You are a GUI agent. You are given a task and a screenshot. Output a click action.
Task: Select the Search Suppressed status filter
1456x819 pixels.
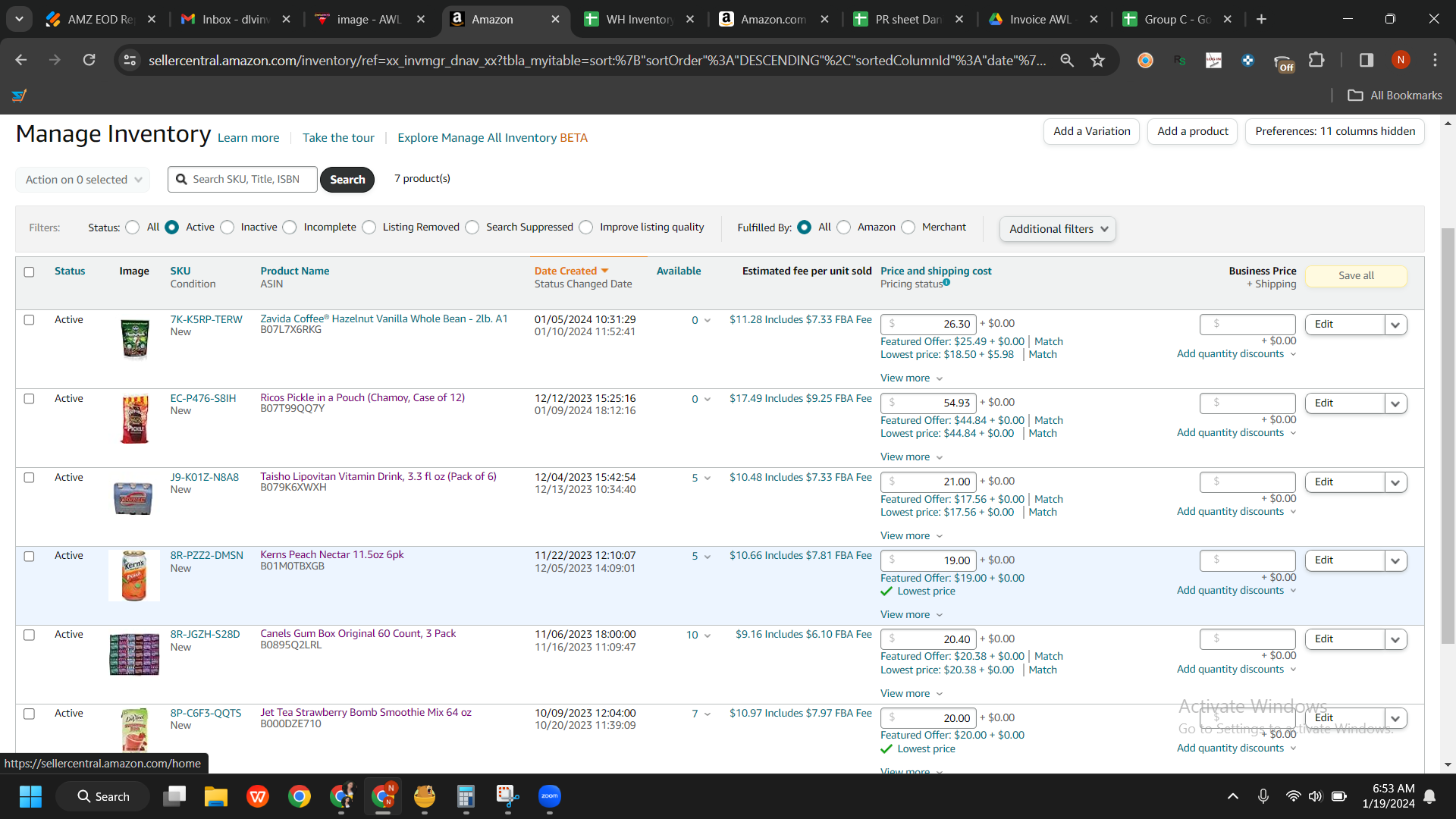(472, 227)
